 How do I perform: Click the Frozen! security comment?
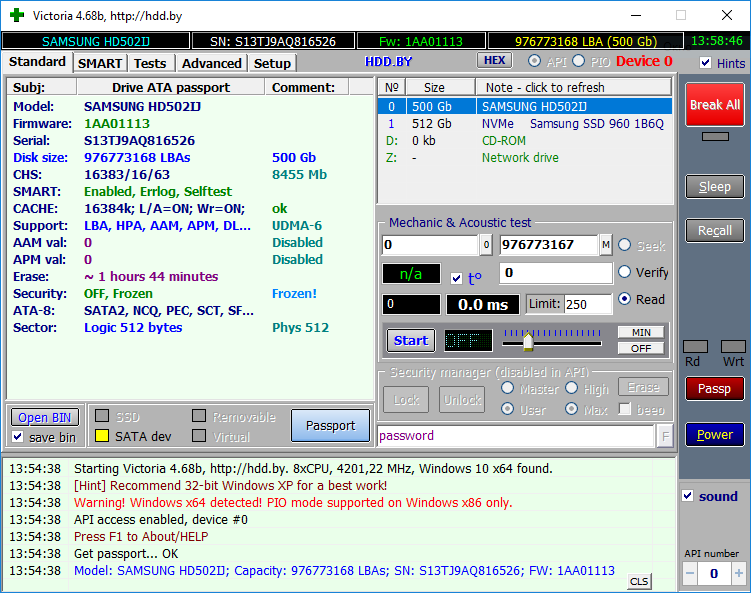(x=294, y=294)
